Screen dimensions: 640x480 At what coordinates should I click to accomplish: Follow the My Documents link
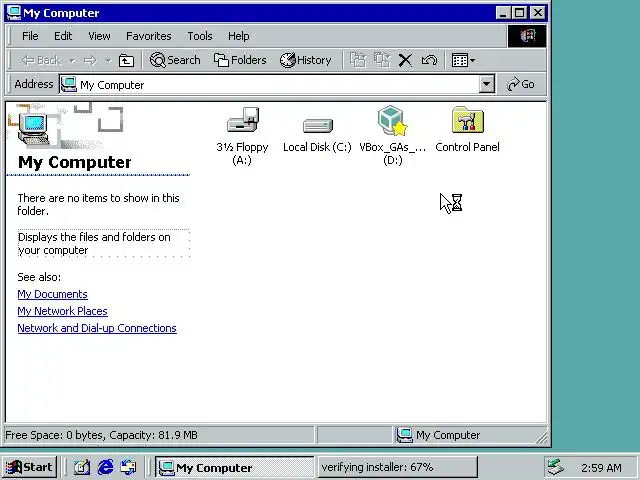[52, 294]
